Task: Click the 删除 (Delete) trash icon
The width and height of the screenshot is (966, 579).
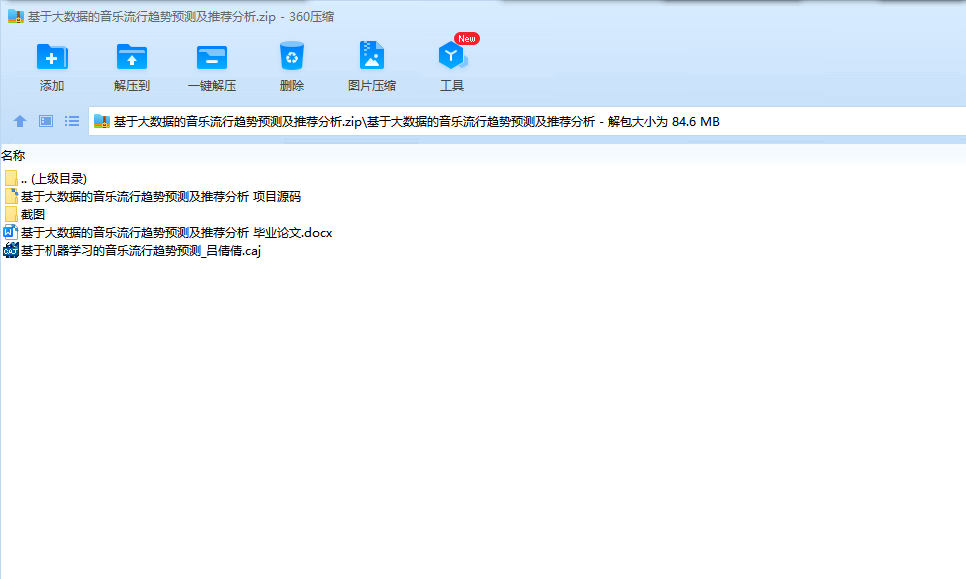Action: [291, 56]
